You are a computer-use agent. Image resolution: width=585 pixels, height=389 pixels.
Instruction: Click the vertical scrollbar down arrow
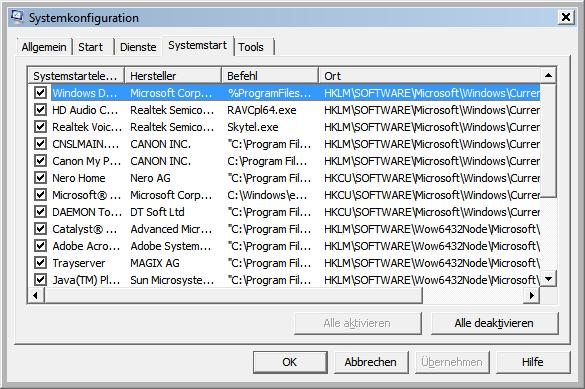[x=548, y=279]
